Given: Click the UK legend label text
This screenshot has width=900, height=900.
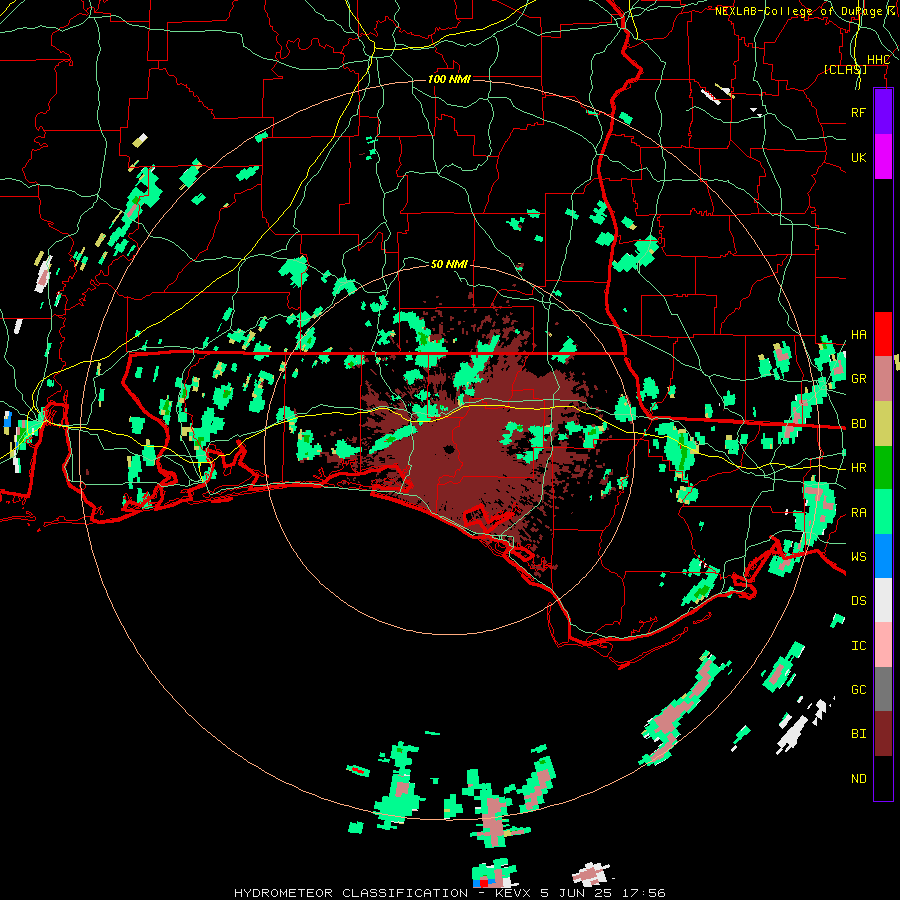Looking at the screenshot, I should pyautogui.click(x=858, y=157).
